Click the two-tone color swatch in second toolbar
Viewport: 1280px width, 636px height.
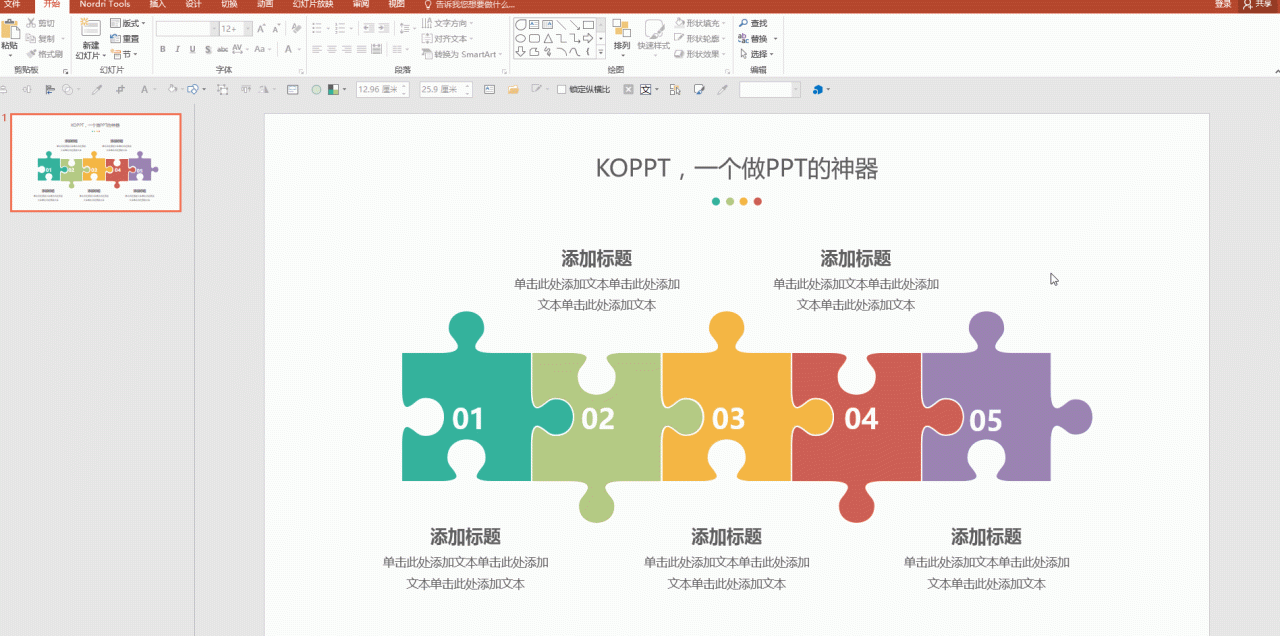[x=334, y=89]
